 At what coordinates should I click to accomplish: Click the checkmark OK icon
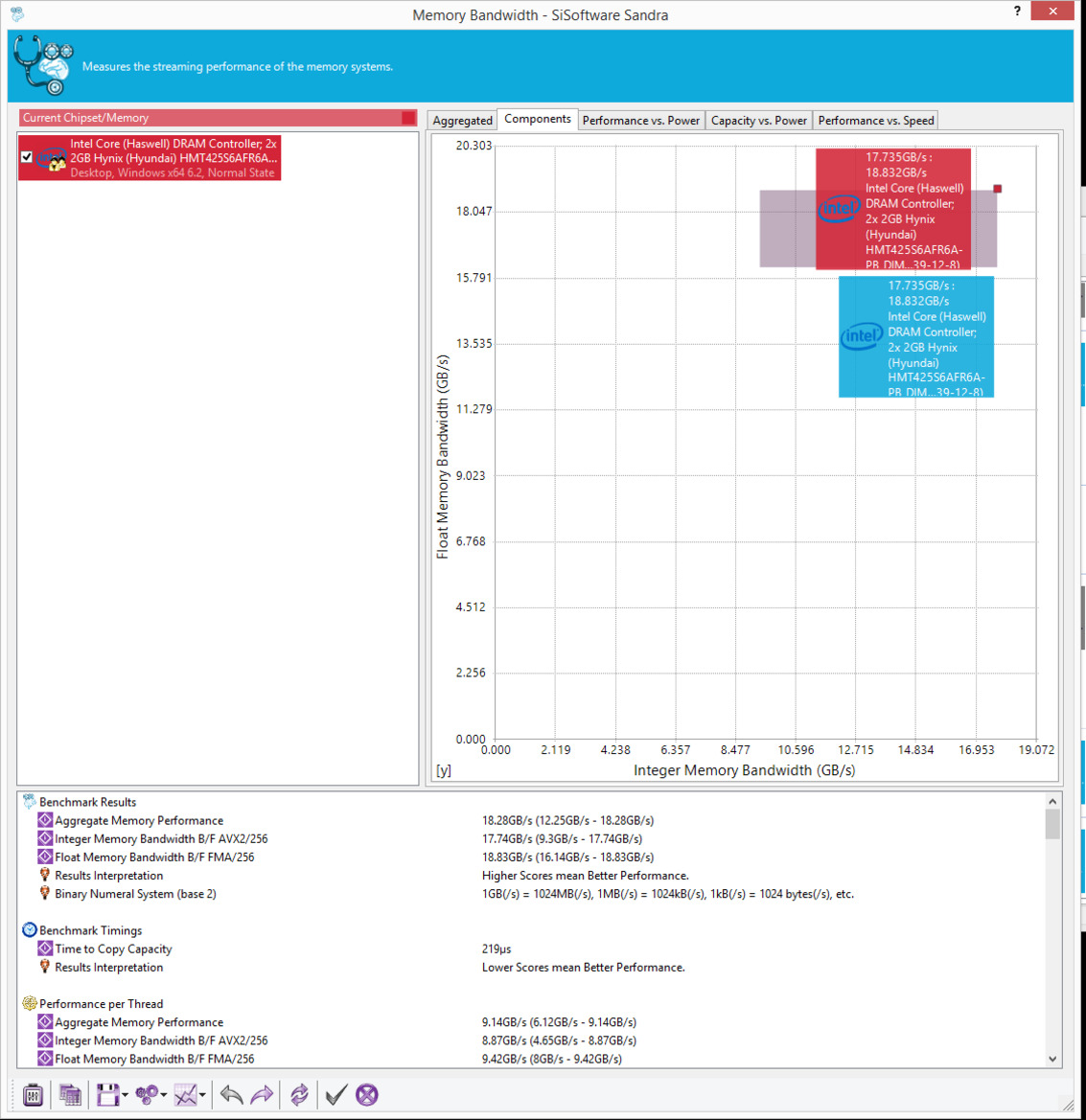335,1094
